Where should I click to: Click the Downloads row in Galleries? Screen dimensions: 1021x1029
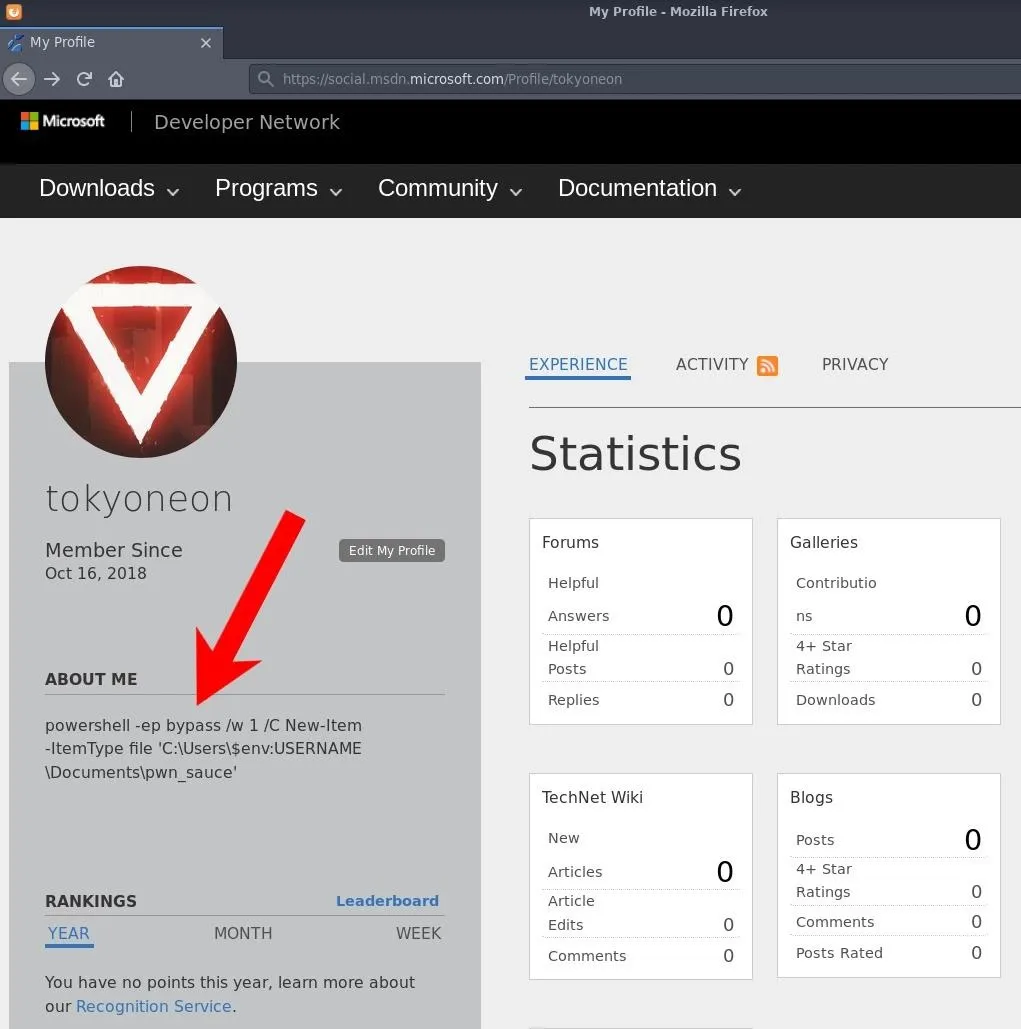[888, 700]
